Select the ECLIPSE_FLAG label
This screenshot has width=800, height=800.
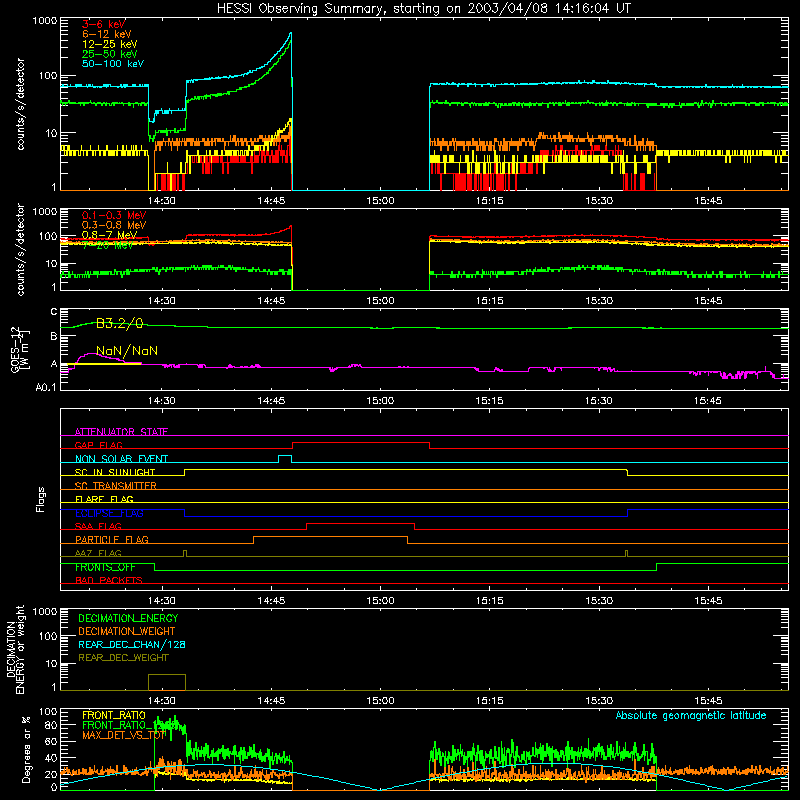pyautogui.click(x=109, y=513)
